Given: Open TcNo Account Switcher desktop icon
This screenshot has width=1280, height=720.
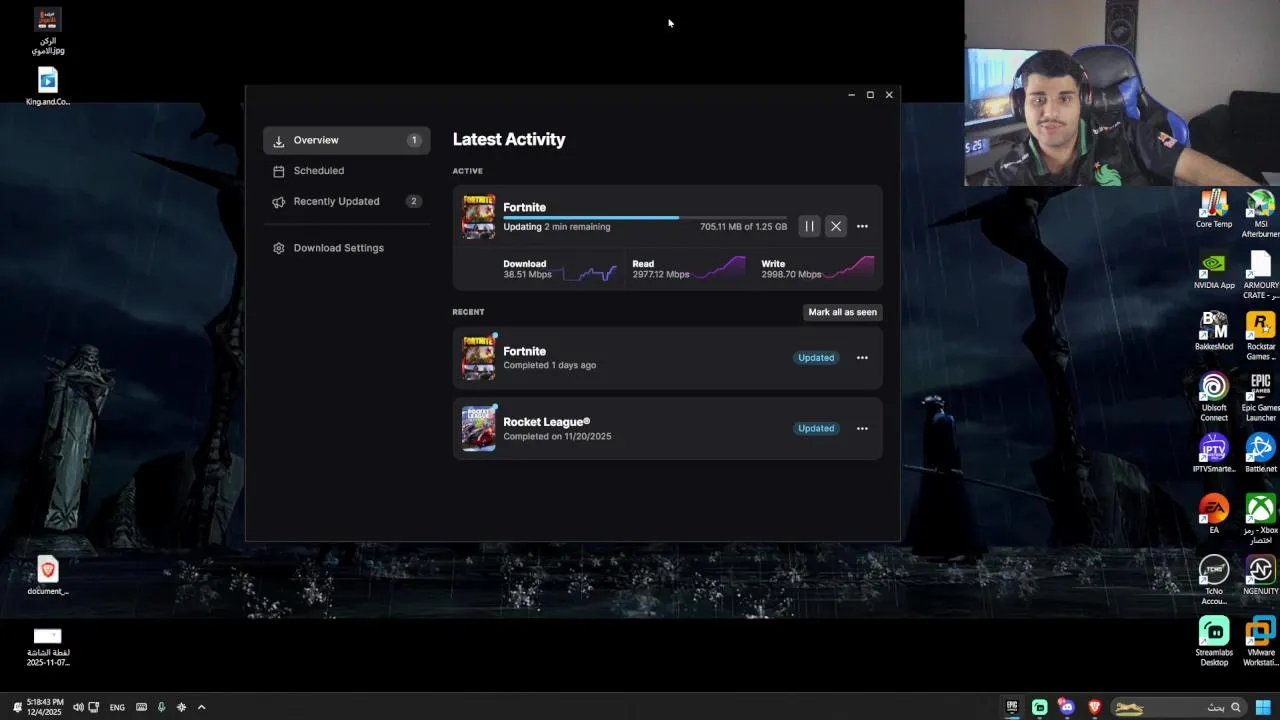Looking at the screenshot, I should pyautogui.click(x=1214, y=580).
